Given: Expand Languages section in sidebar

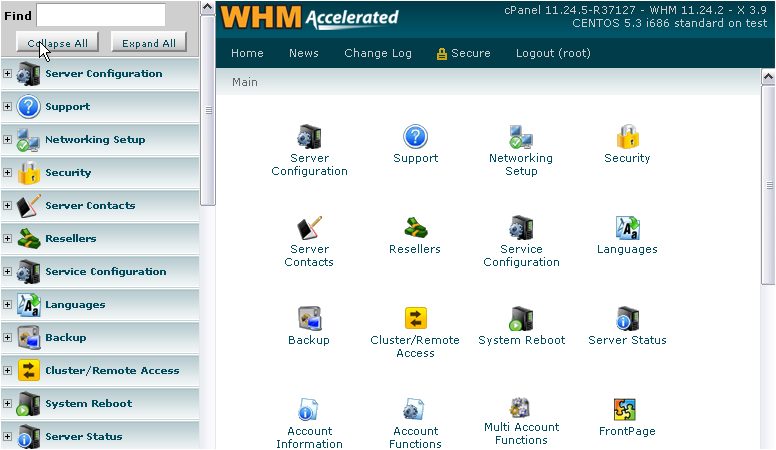Looking at the screenshot, I should coord(7,304).
